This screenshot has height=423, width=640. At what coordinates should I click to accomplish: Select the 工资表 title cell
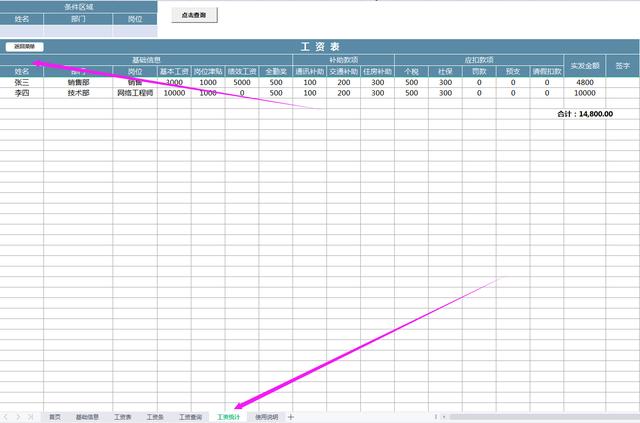point(320,47)
